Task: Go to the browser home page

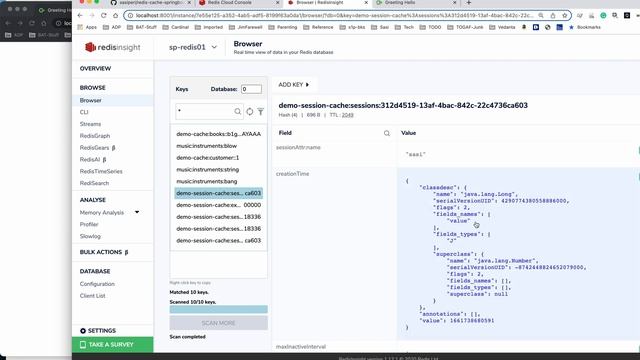Action: pos(116,16)
